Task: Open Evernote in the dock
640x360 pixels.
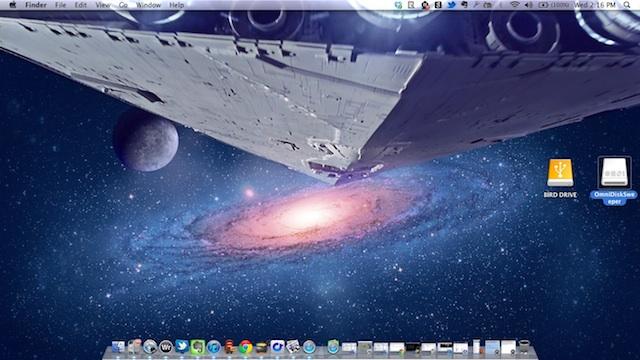Action: pos(198,347)
